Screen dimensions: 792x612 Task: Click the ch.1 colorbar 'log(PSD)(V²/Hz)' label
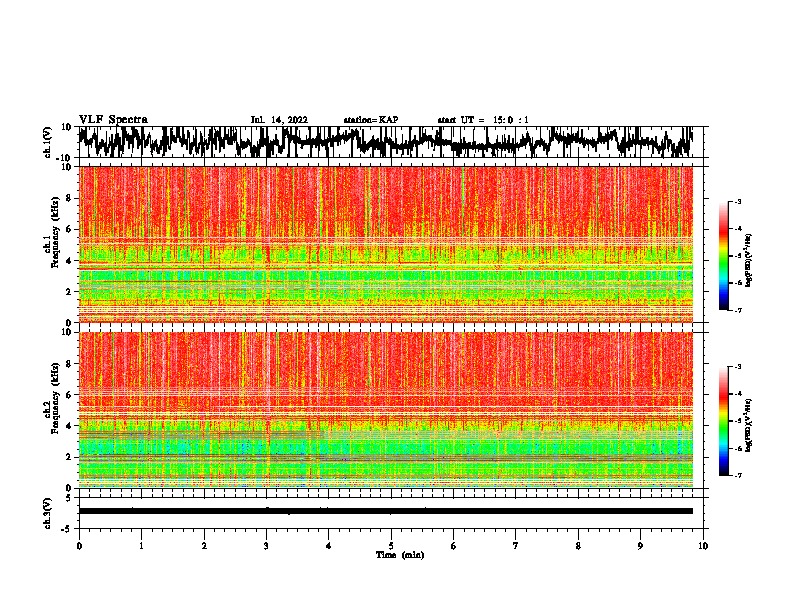tap(749, 261)
